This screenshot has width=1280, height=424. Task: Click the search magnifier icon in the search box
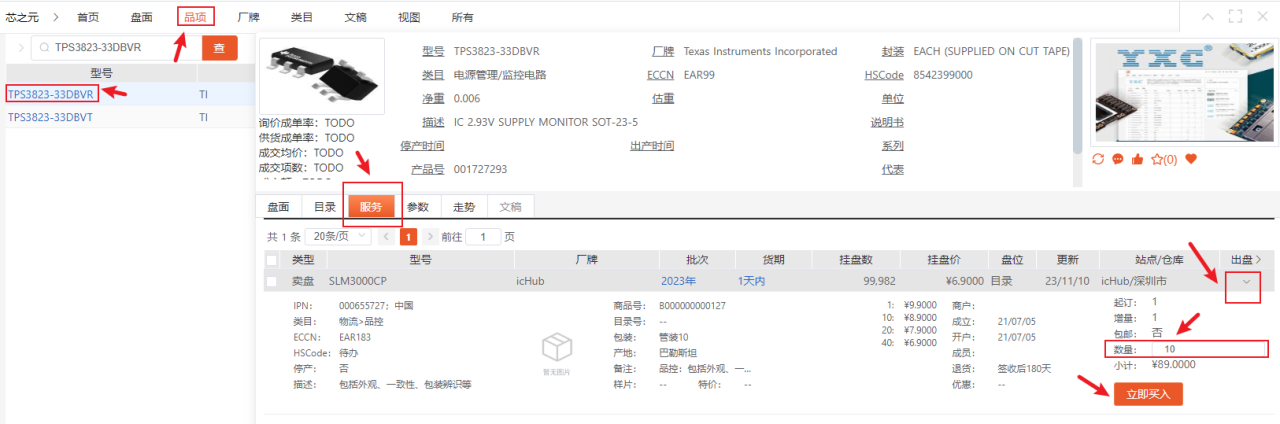point(44,47)
